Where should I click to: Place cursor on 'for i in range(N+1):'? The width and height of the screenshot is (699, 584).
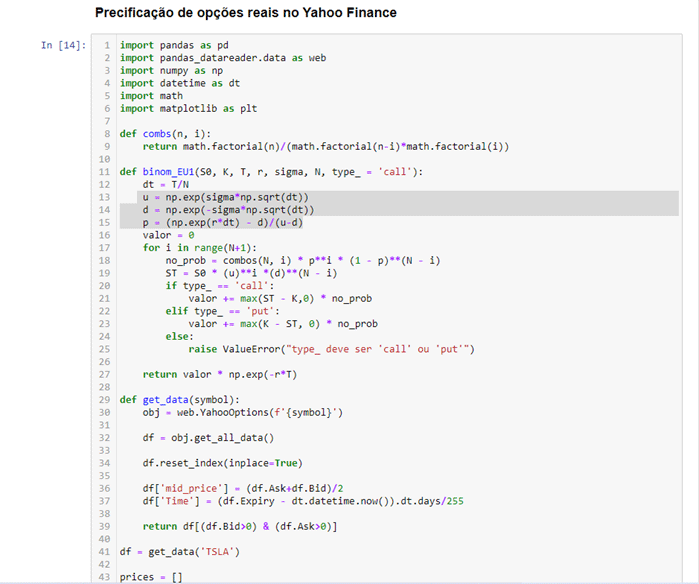200,248
